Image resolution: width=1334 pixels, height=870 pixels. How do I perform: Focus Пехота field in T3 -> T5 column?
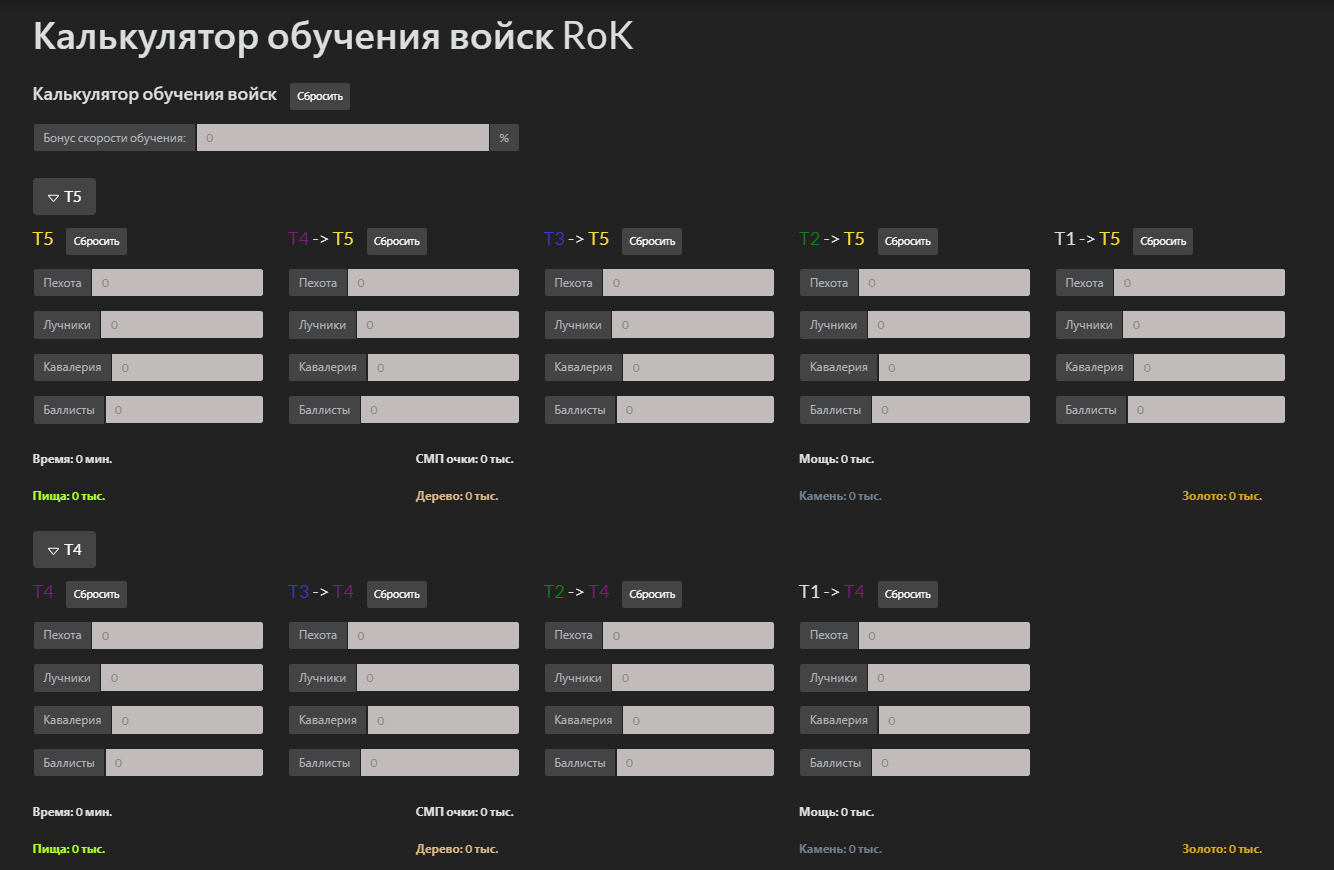(688, 283)
